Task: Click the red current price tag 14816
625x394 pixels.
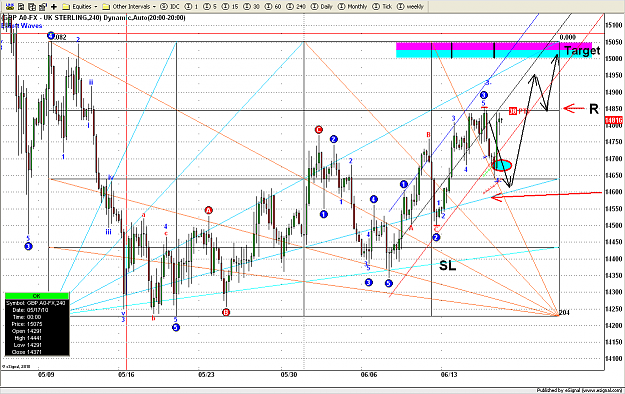Action: coord(614,120)
